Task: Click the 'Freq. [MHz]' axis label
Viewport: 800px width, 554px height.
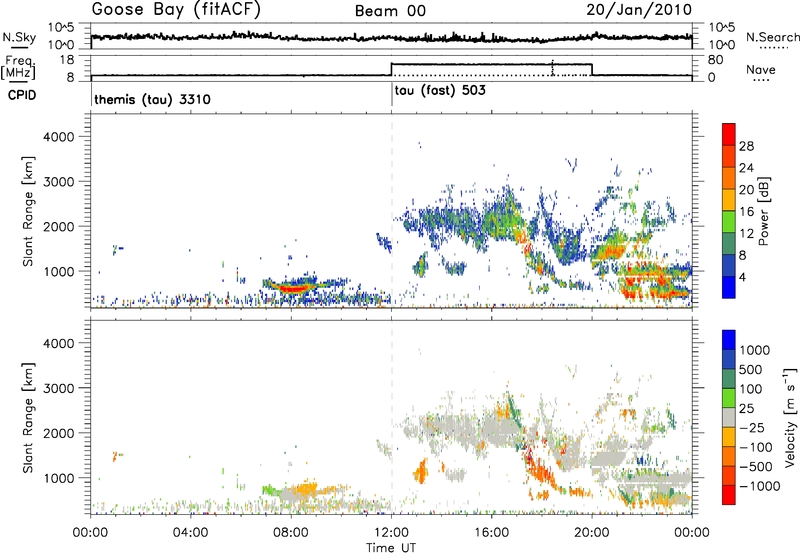Action: 18,67
